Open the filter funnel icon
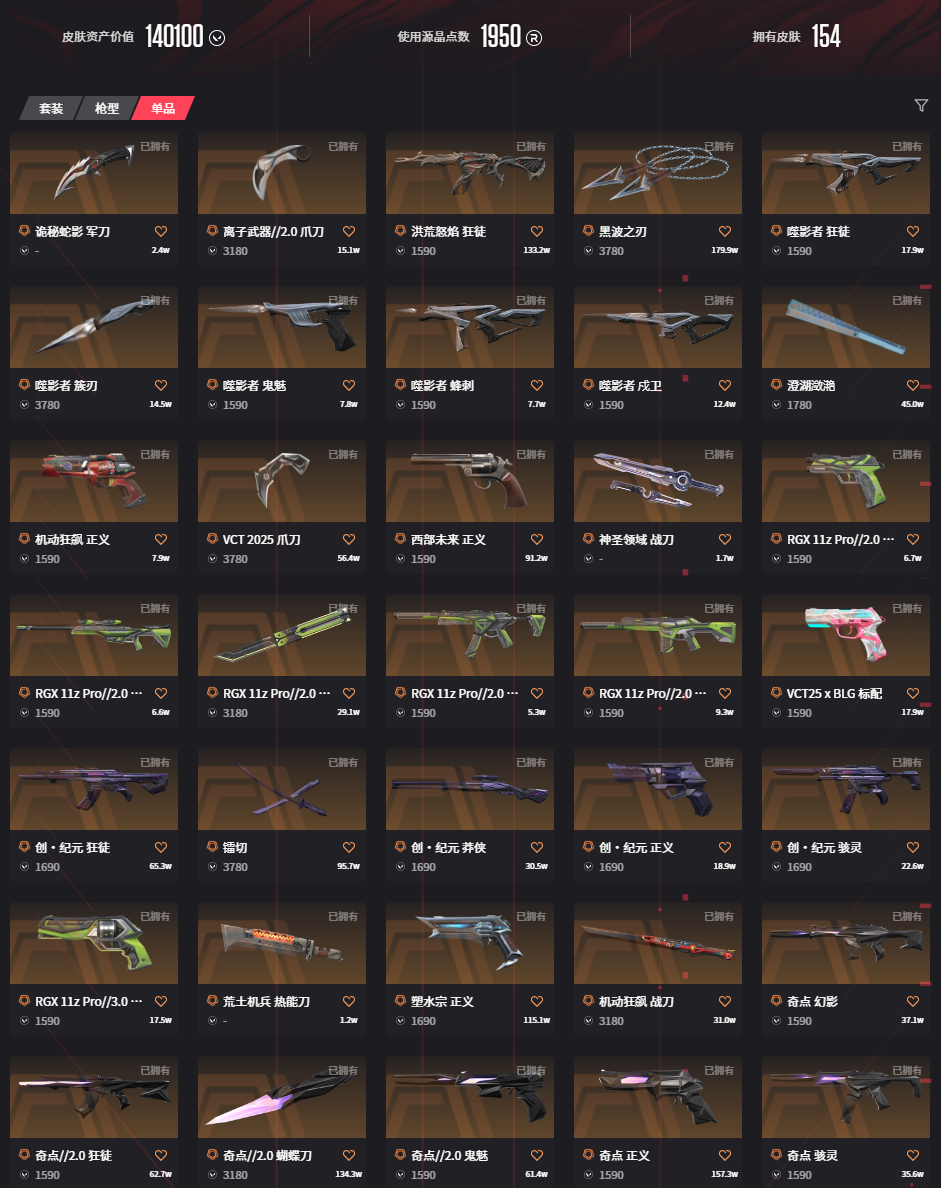Image resolution: width=941 pixels, height=1188 pixels. tap(921, 105)
